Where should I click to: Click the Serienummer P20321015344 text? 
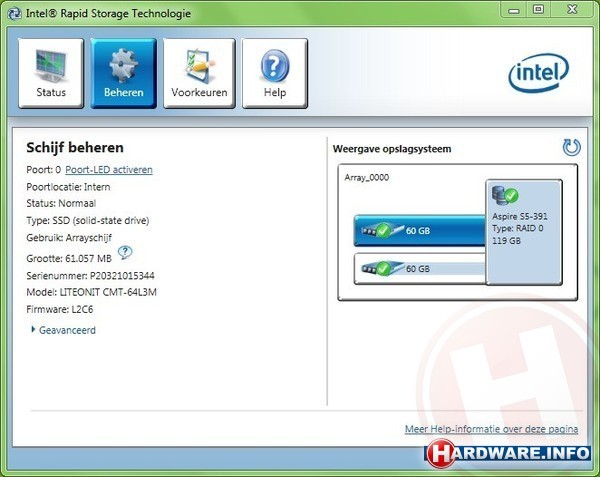click(90, 276)
